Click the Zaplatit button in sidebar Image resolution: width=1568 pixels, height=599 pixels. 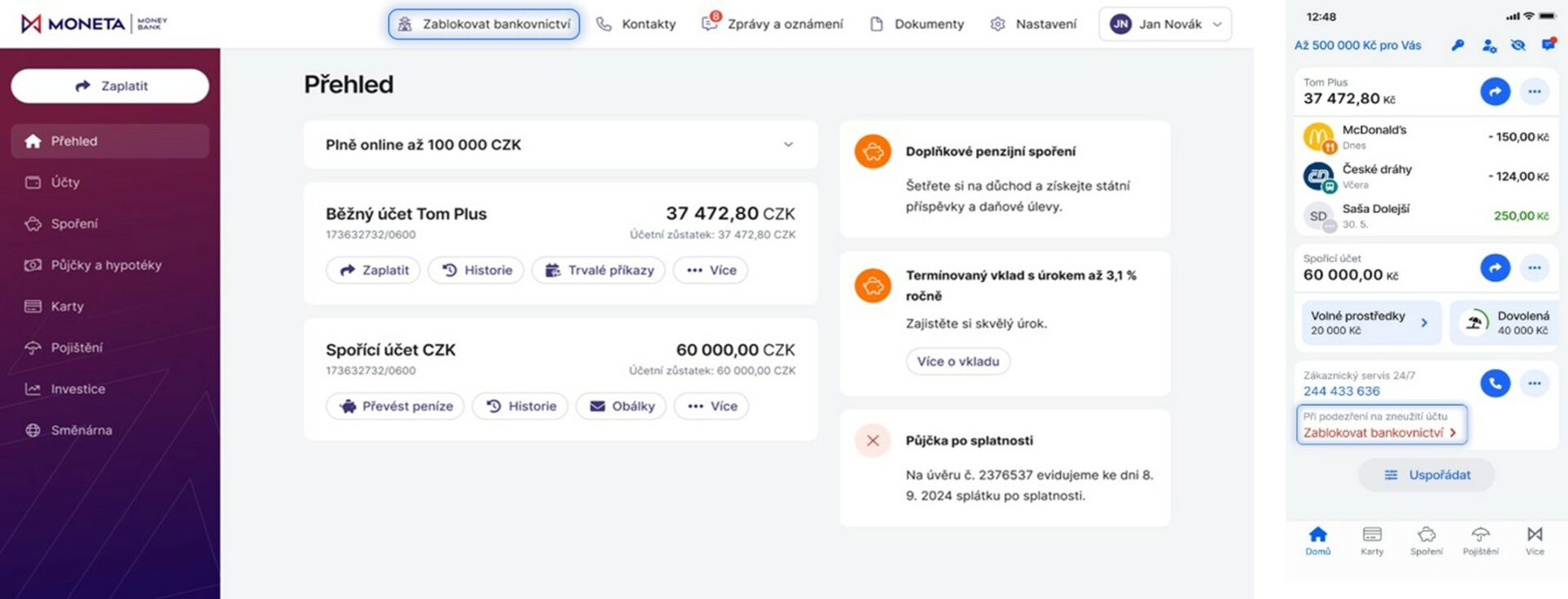(110, 86)
